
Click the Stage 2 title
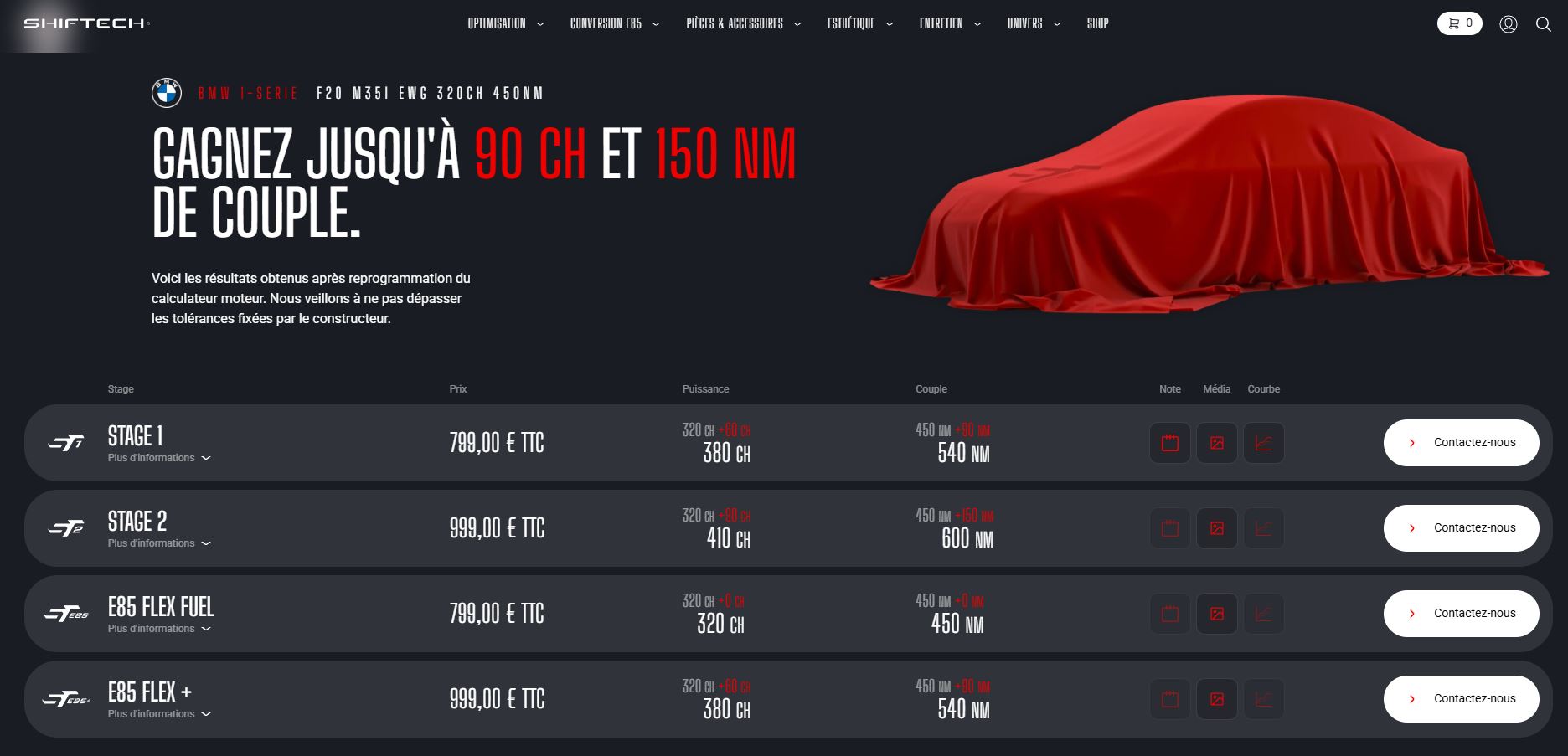[x=137, y=522]
